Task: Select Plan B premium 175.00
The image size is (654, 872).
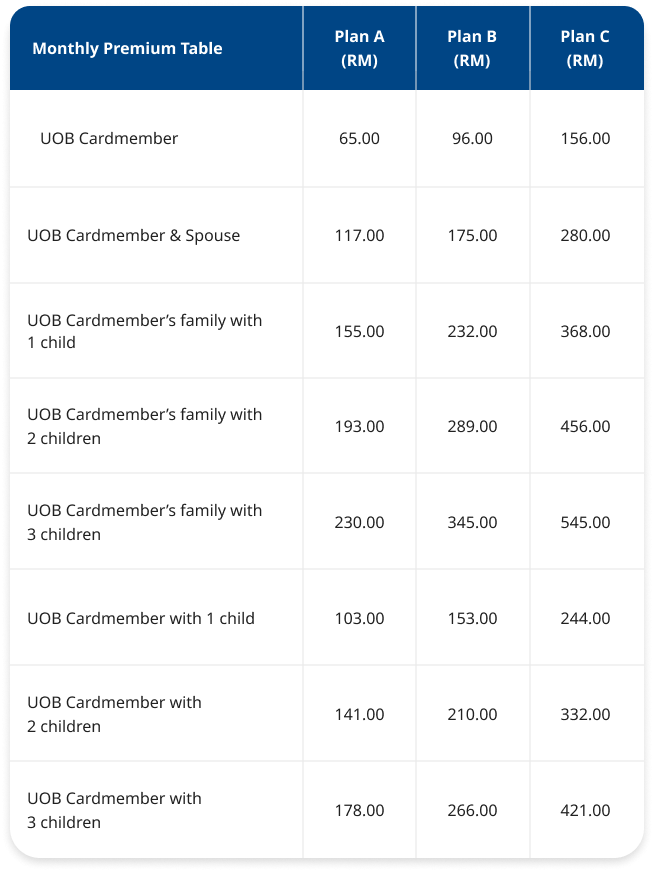Action: point(472,235)
